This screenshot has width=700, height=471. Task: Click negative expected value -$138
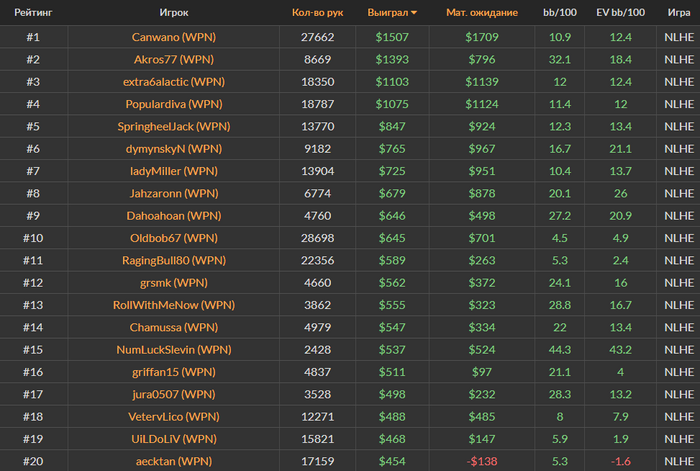coord(482,461)
